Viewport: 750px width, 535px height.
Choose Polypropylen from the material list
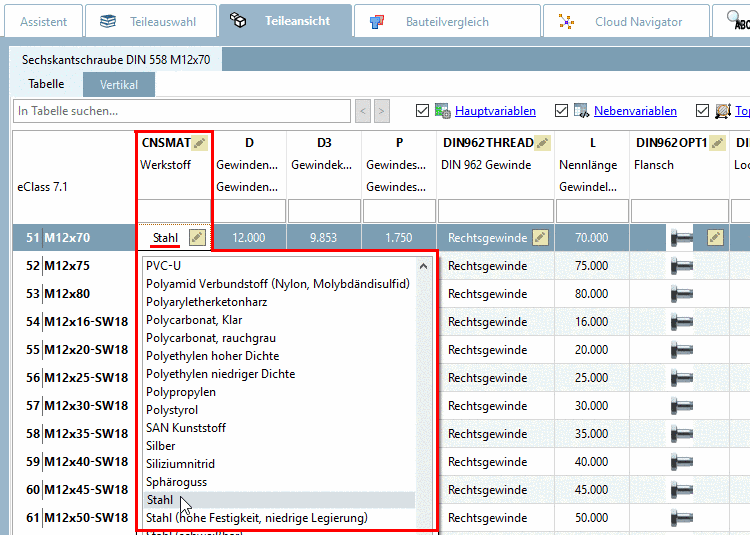click(x=280, y=392)
